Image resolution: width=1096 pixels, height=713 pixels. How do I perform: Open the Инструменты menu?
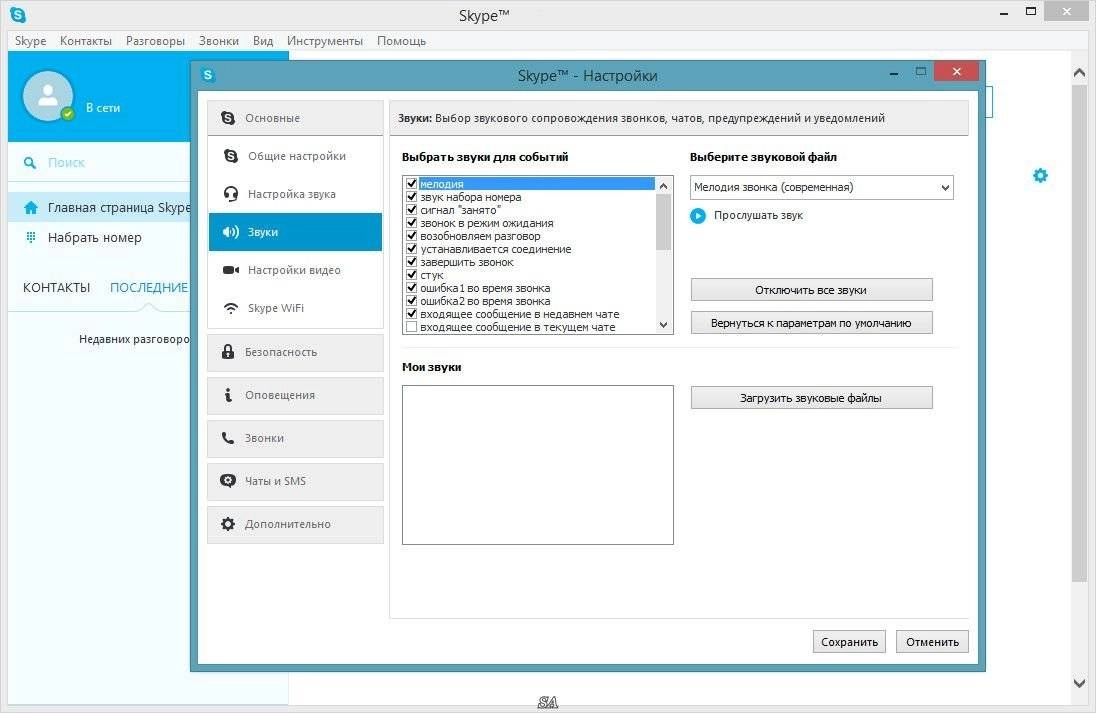tap(325, 41)
